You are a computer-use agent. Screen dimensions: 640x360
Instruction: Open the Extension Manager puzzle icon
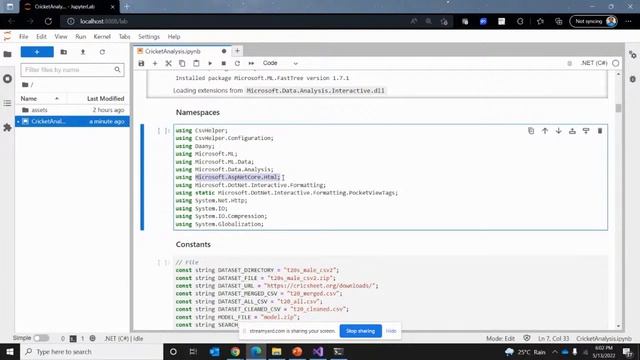[7, 127]
